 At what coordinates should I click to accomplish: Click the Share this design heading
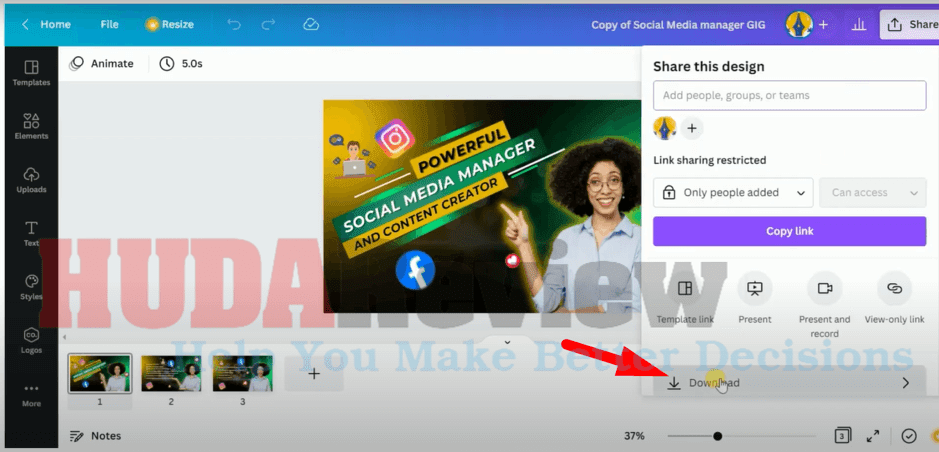(x=708, y=66)
